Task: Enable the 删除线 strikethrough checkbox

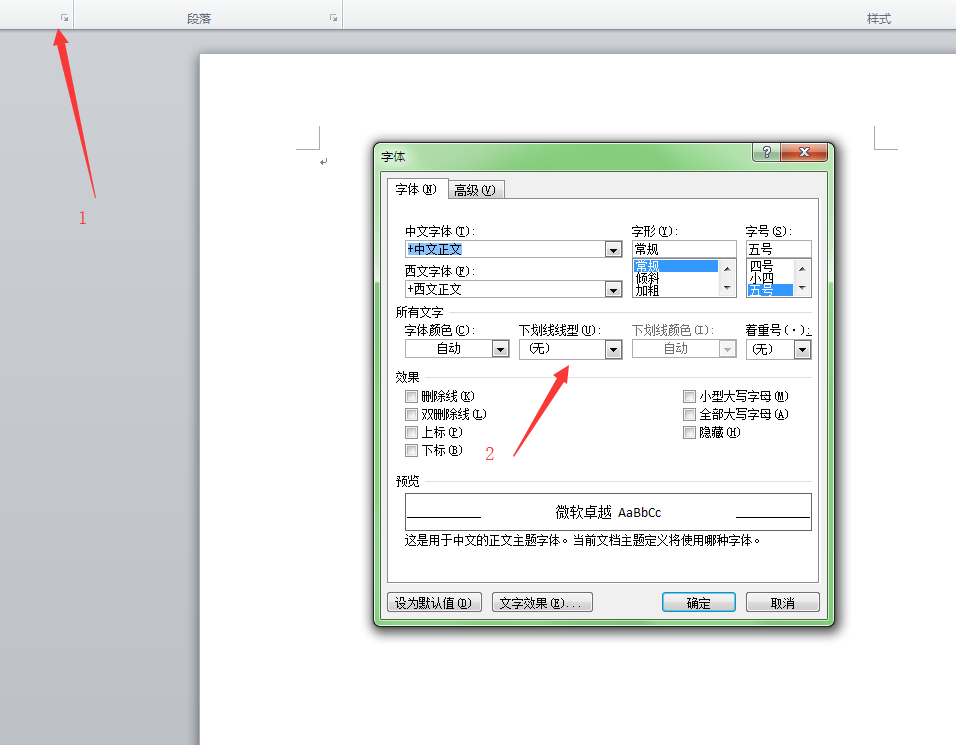Action: click(x=411, y=396)
